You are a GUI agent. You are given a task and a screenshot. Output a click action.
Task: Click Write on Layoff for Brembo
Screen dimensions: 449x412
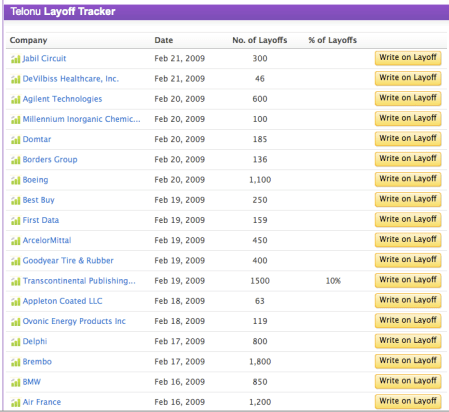tap(408, 361)
